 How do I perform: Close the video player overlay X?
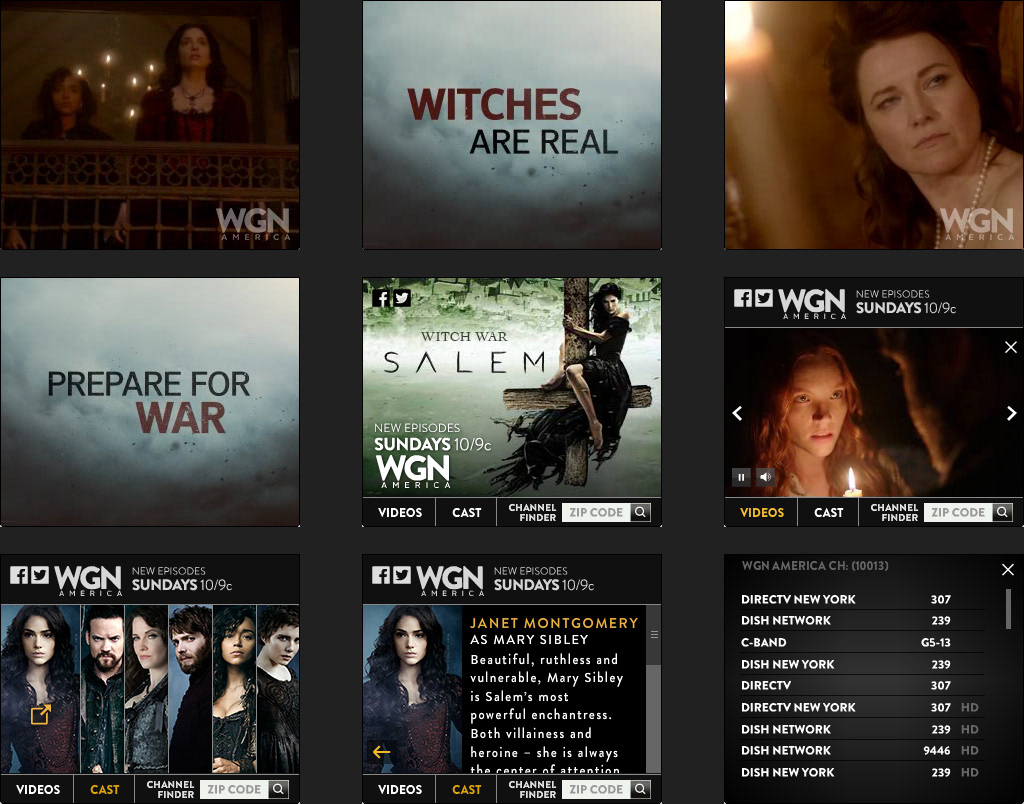point(1010,347)
